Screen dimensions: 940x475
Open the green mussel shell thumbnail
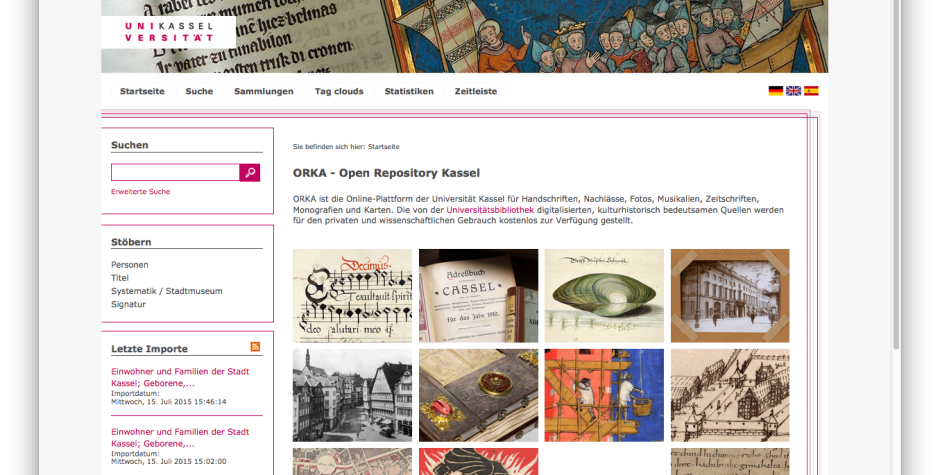(x=604, y=296)
